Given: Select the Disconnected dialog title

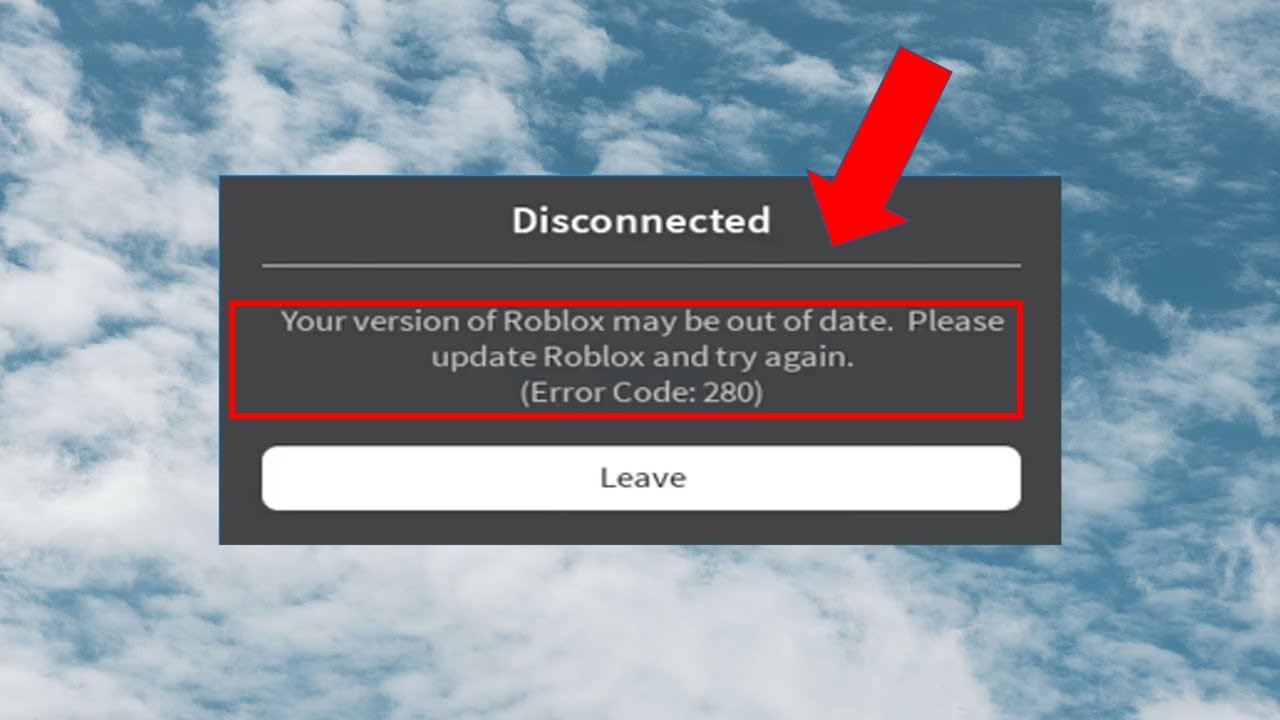Looking at the screenshot, I should pos(641,221).
